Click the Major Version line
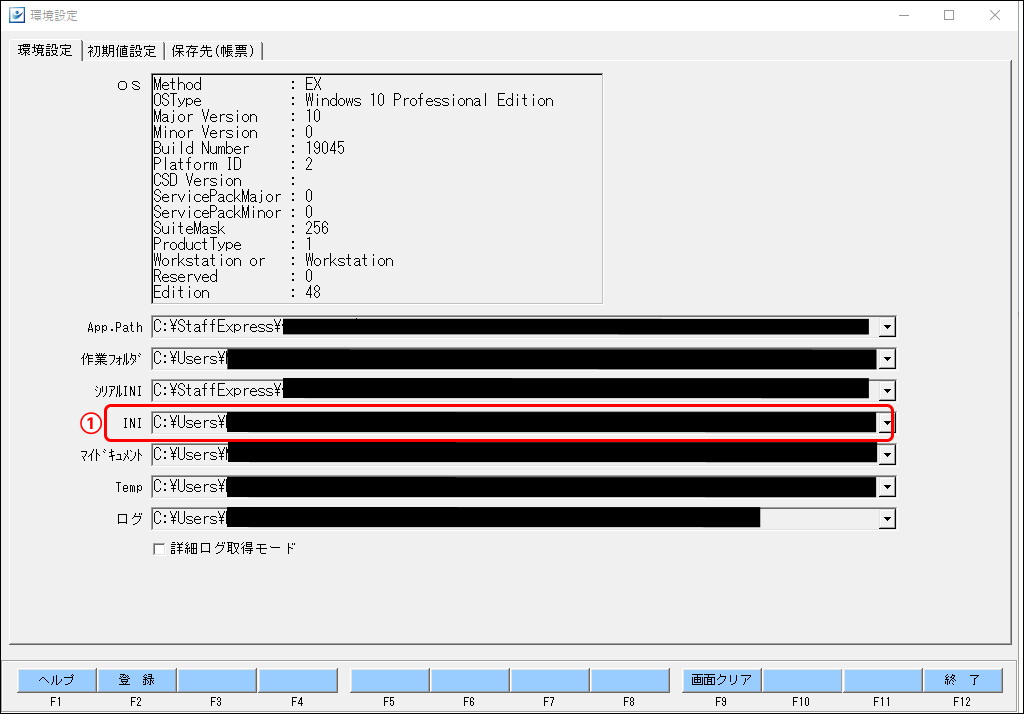 coord(237,116)
